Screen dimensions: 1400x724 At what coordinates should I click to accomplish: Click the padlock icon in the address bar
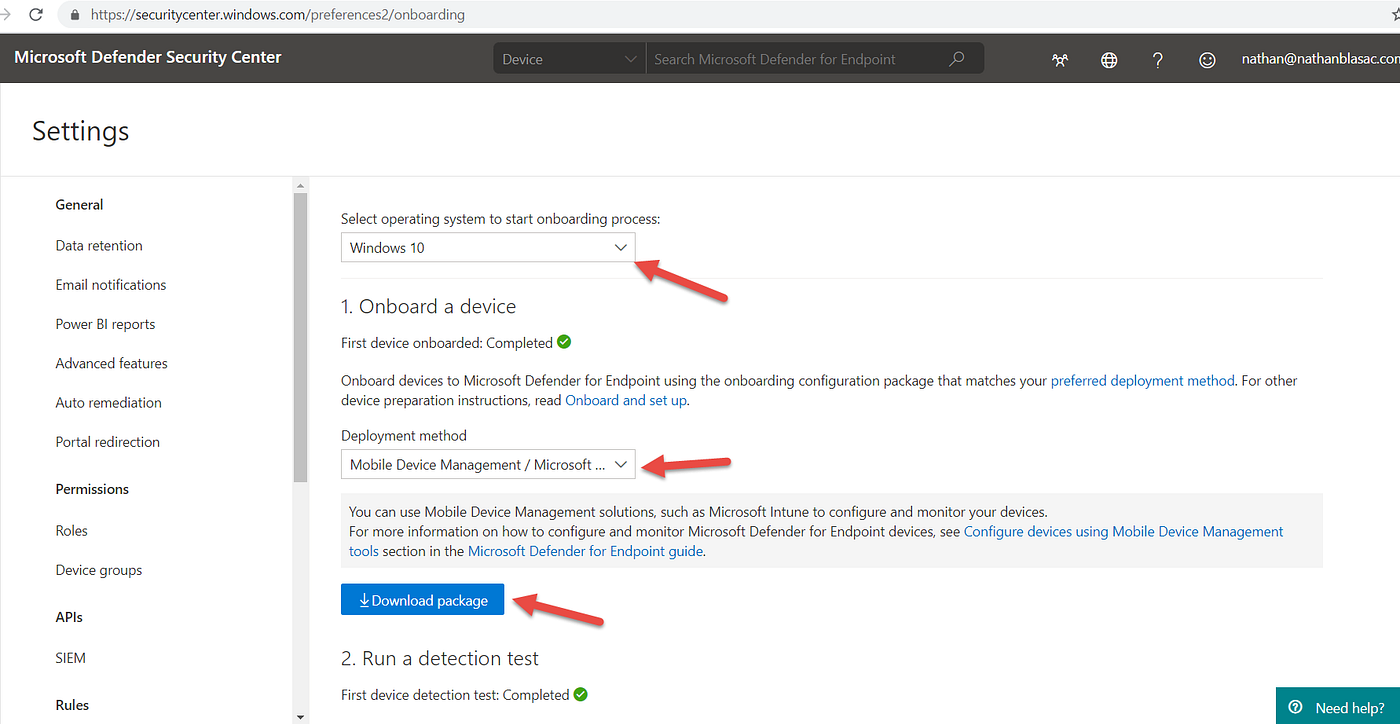pyautogui.click(x=73, y=14)
